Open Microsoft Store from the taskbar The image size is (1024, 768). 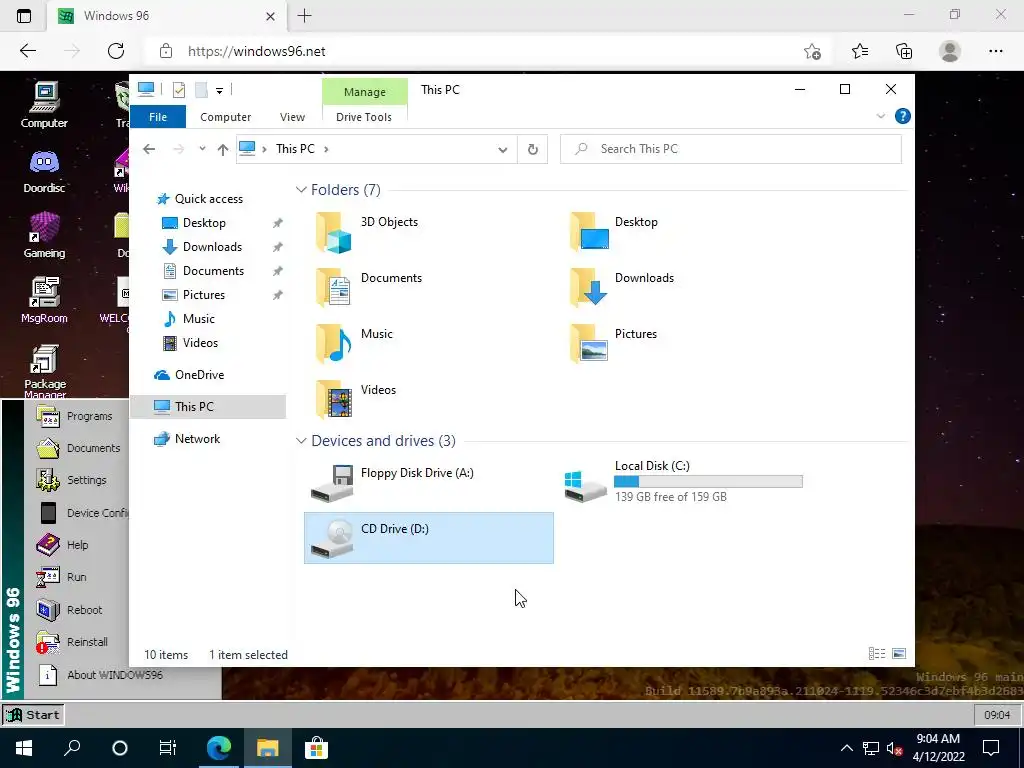click(x=315, y=748)
